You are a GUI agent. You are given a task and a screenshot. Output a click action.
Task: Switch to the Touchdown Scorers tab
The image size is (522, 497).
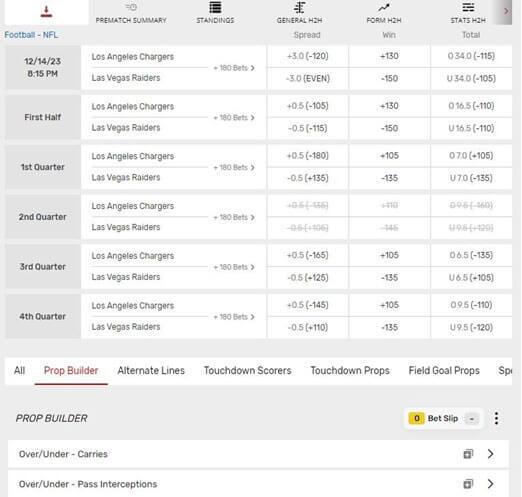pos(248,371)
